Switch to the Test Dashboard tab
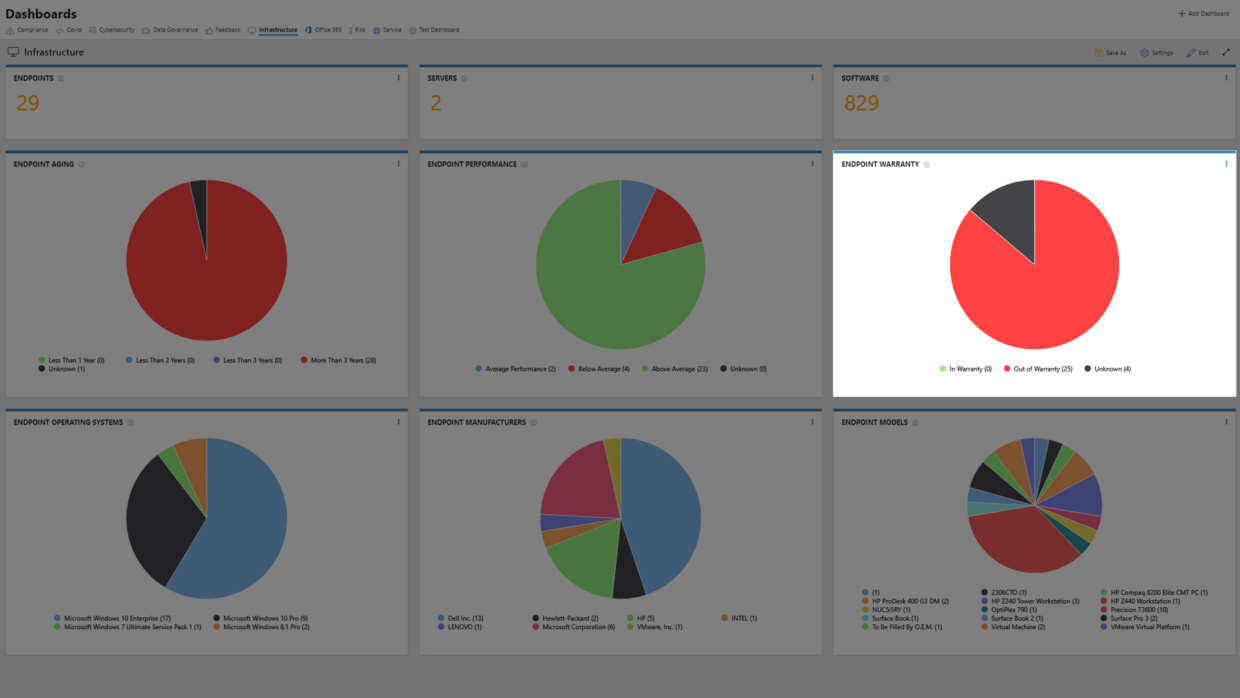 (434, 30)
